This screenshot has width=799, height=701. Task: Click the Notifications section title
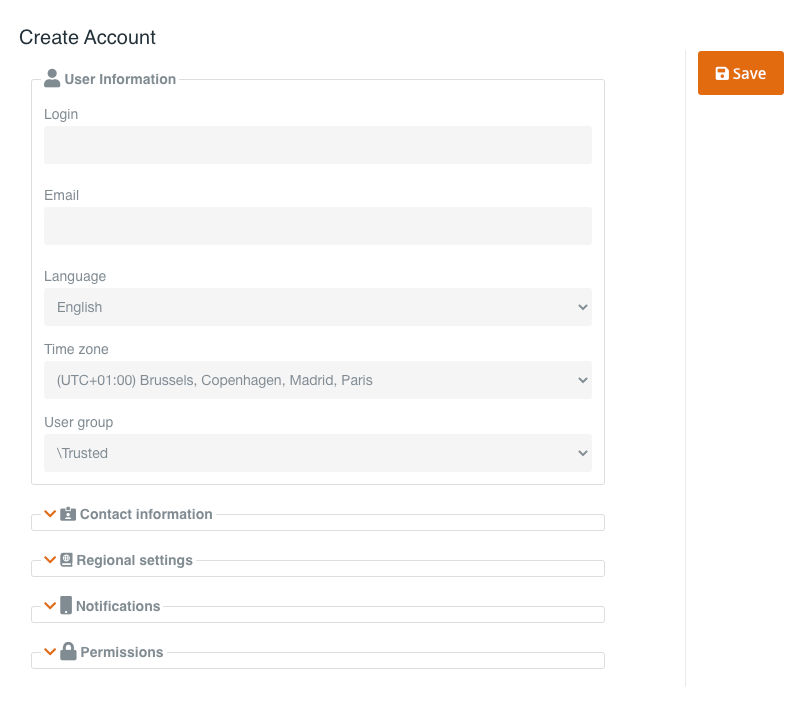[x=118, y=606]
